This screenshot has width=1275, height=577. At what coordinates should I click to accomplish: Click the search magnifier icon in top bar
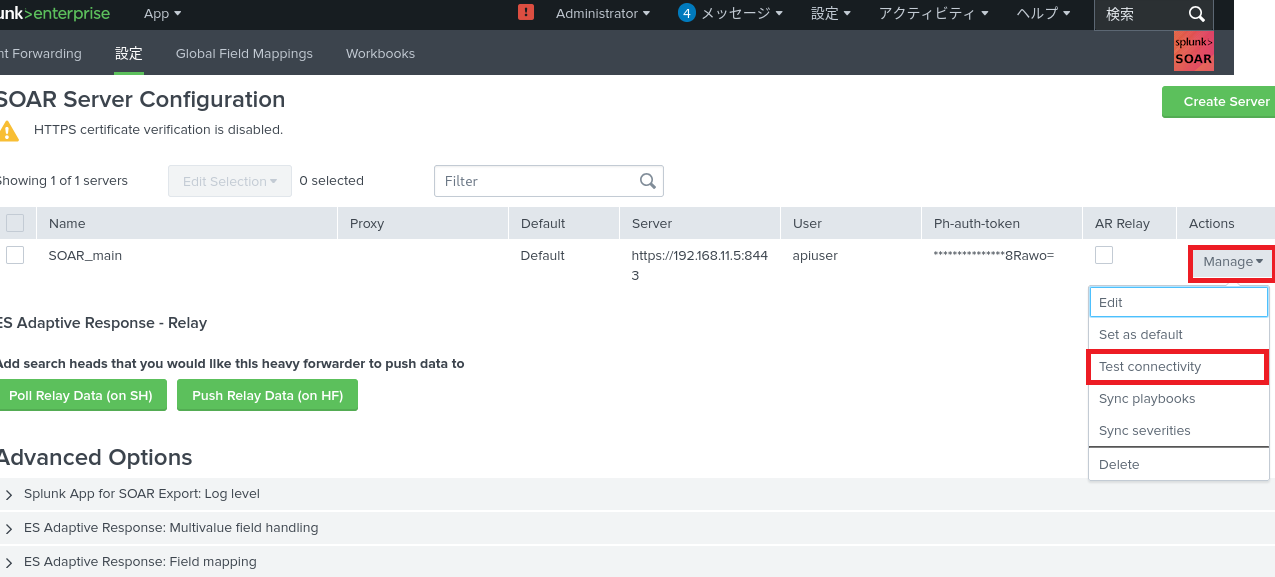(1196, 14)
